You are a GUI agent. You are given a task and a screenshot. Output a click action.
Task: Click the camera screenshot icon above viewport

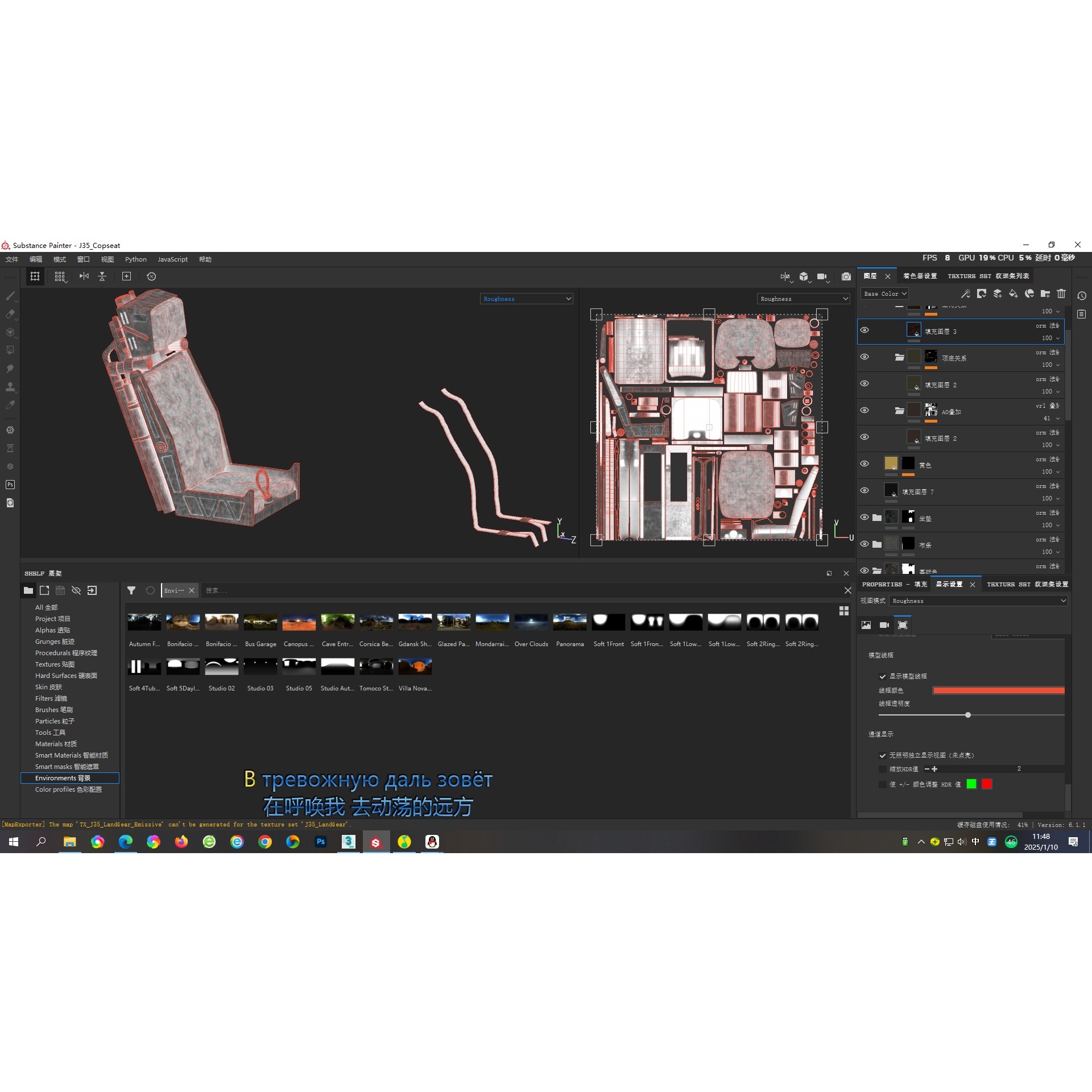pyautogui.click(x=846, y=276)
